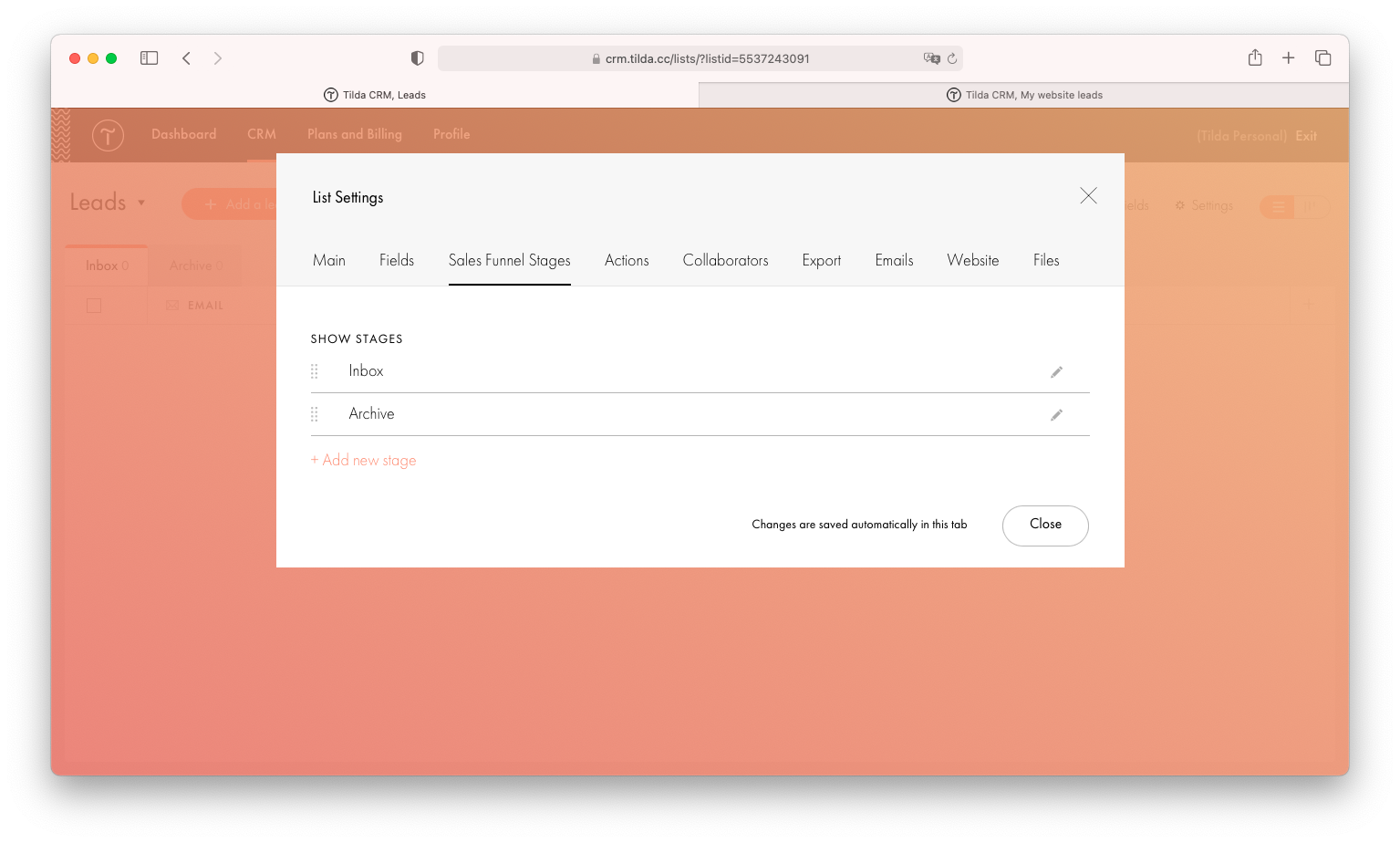Reload the current page
The height and width of the screenshot is (843, 1400).
(953, 58)
